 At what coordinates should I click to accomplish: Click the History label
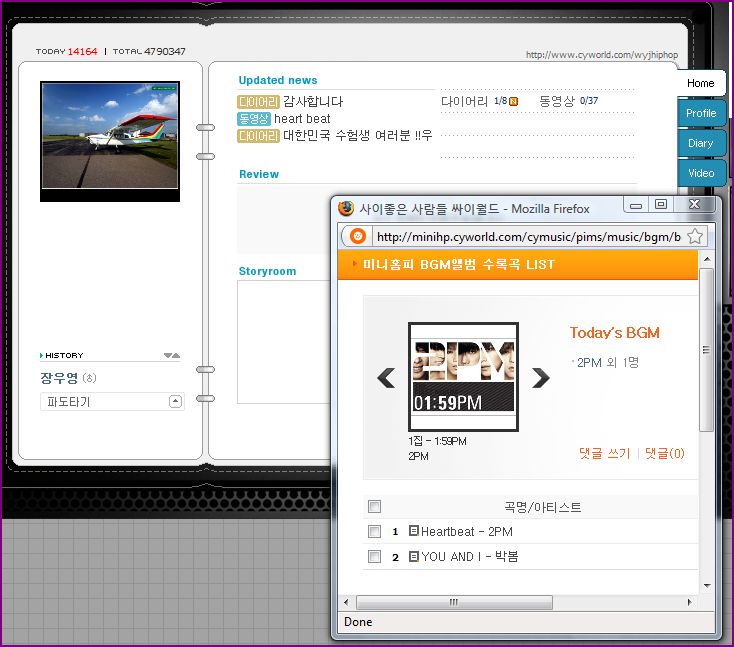point(64,355)
